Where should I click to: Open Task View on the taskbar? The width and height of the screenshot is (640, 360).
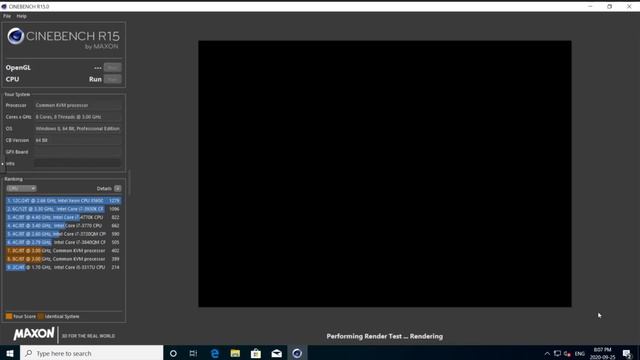pos(193,353)
